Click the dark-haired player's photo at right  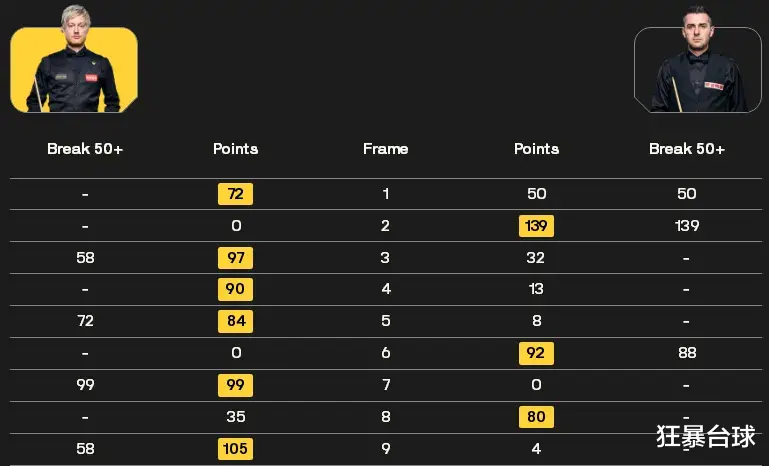(x=697, y=60)
